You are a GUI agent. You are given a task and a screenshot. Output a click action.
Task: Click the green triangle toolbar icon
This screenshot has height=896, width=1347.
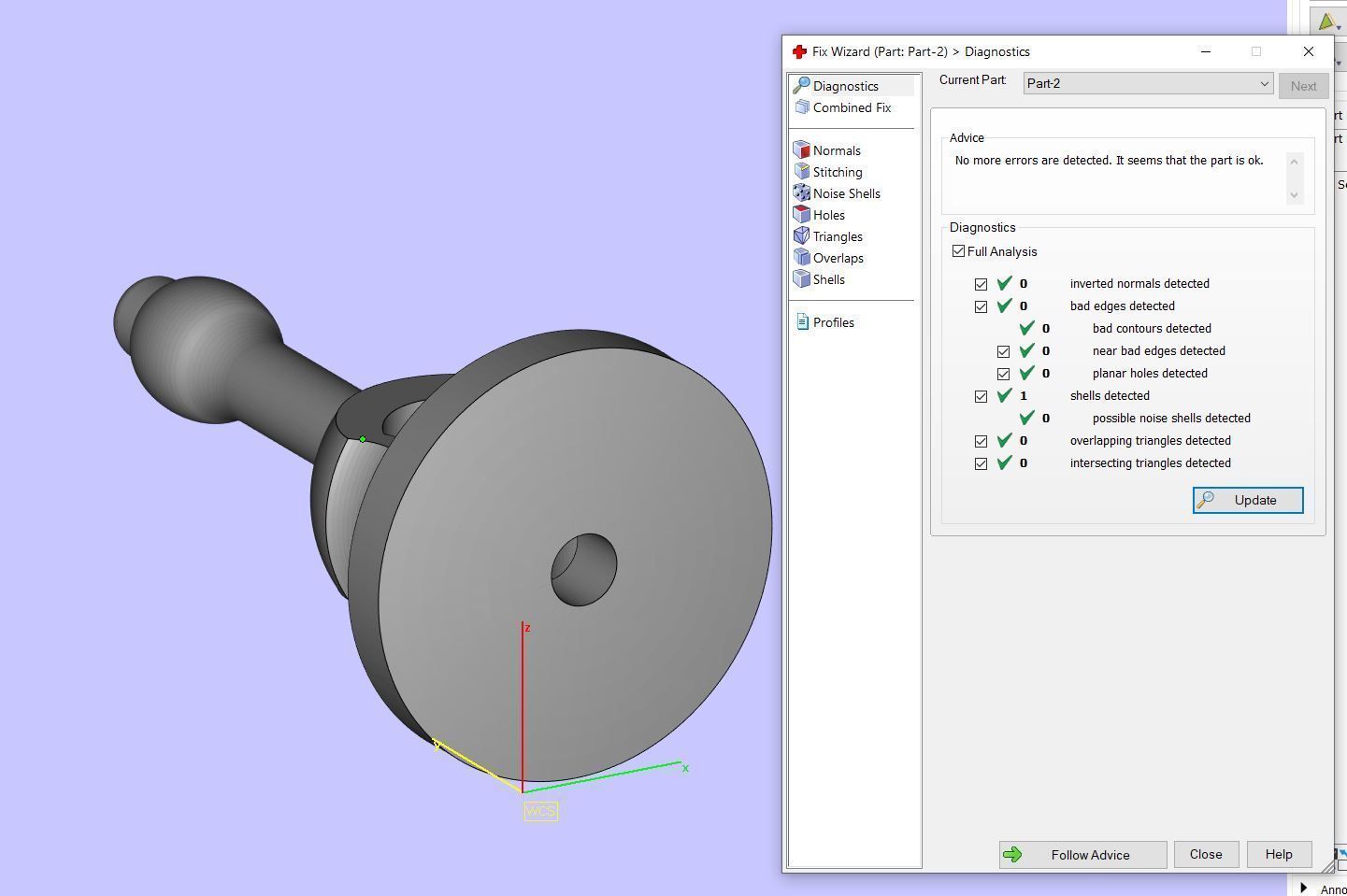pos(1326,21)
